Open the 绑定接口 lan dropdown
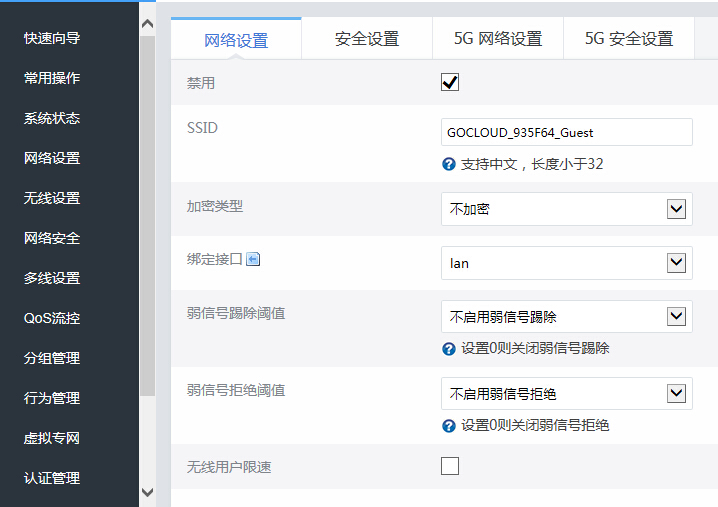718x507 pixels. pyautogui.click(x=566, y=263)
